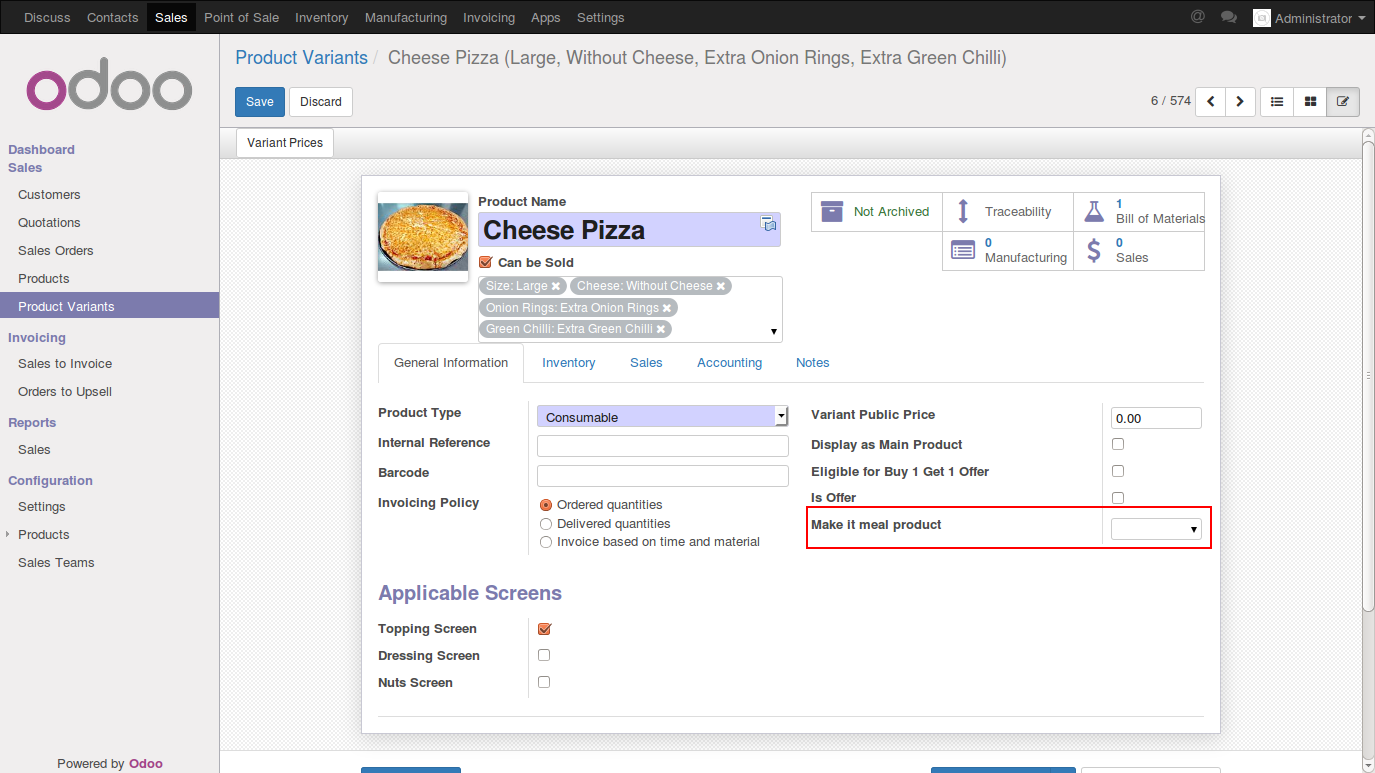Go to Product Variants breadcrumb
Screen dimensions: 1375x773
[302, 58]
